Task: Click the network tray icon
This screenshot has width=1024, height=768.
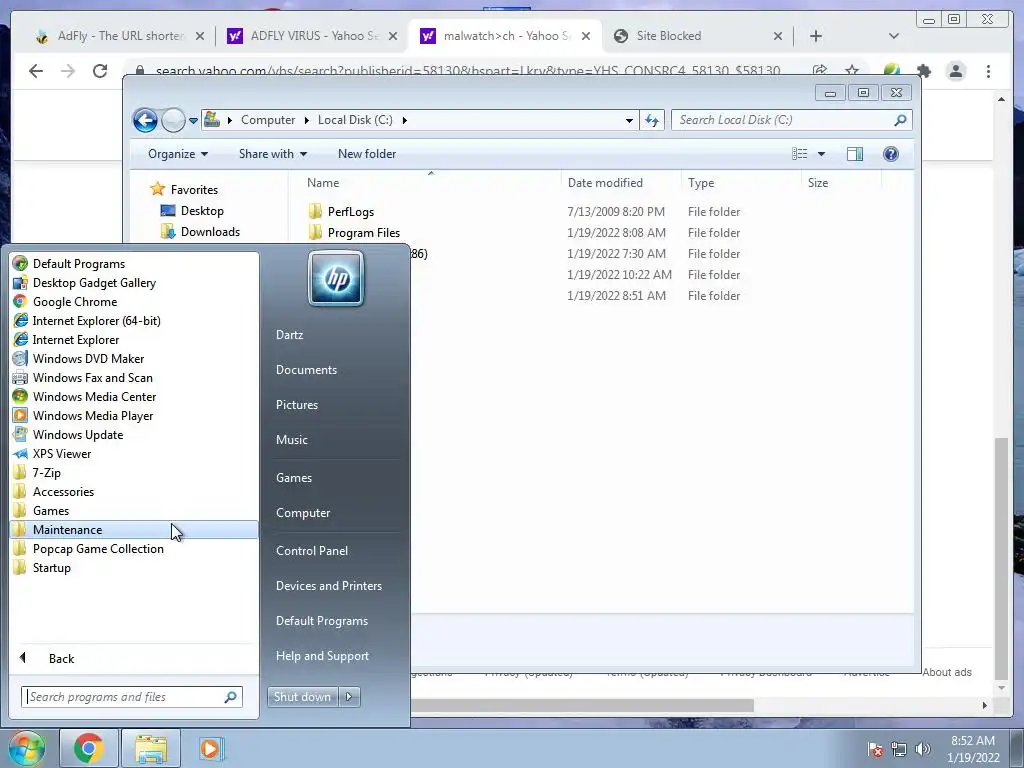Action: [x=899, y=749]
